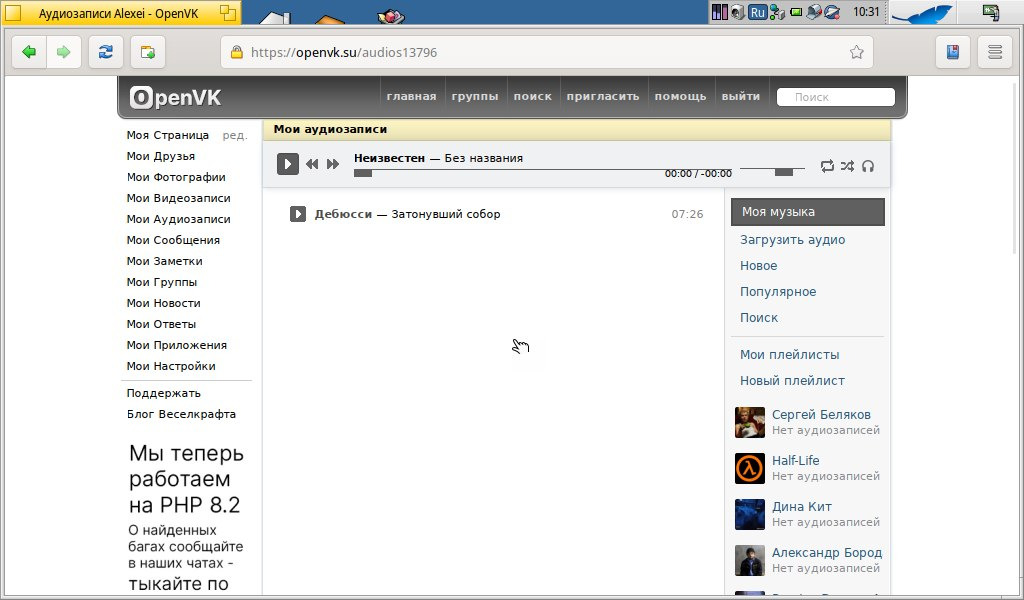Log out via the выйти link

[x=741, y=96]
